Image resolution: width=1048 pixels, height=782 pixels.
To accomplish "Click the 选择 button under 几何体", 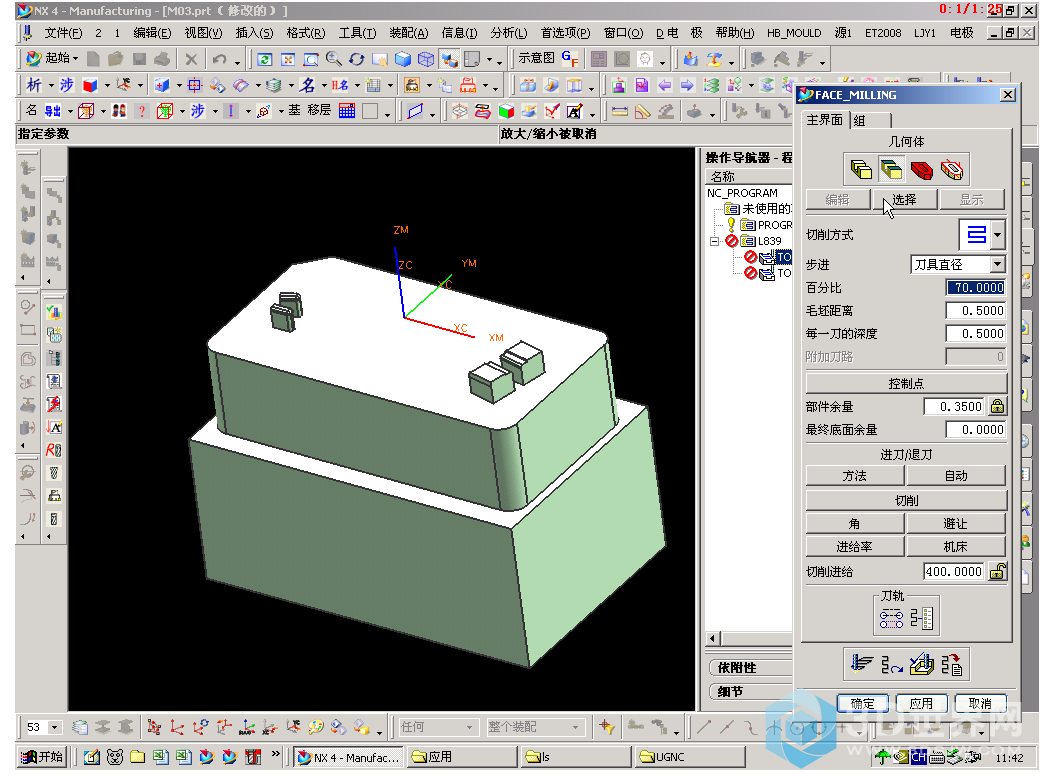I will pos(904,199).
